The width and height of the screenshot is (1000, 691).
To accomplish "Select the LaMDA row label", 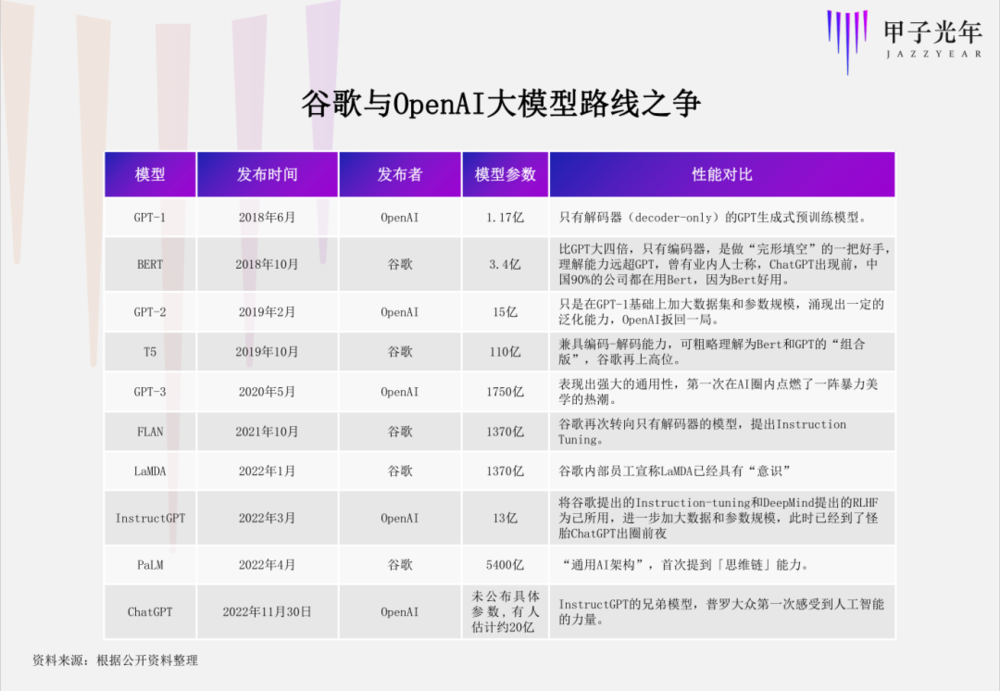I will (149, 471).
